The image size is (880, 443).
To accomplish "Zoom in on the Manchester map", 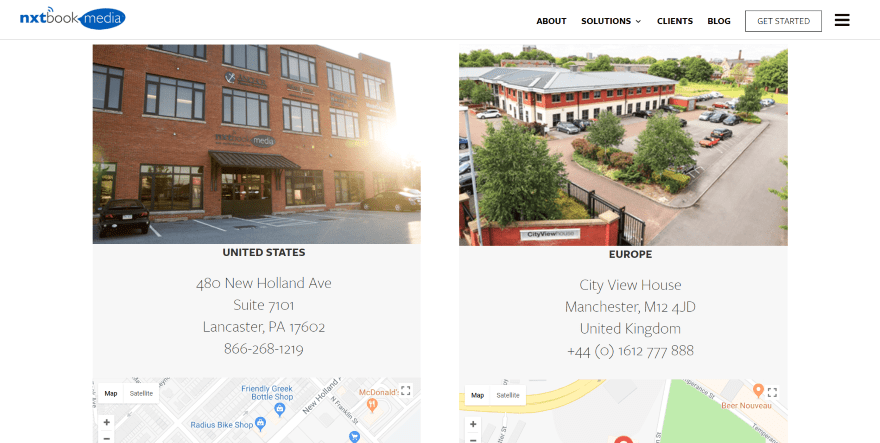I will click(473, 424).
